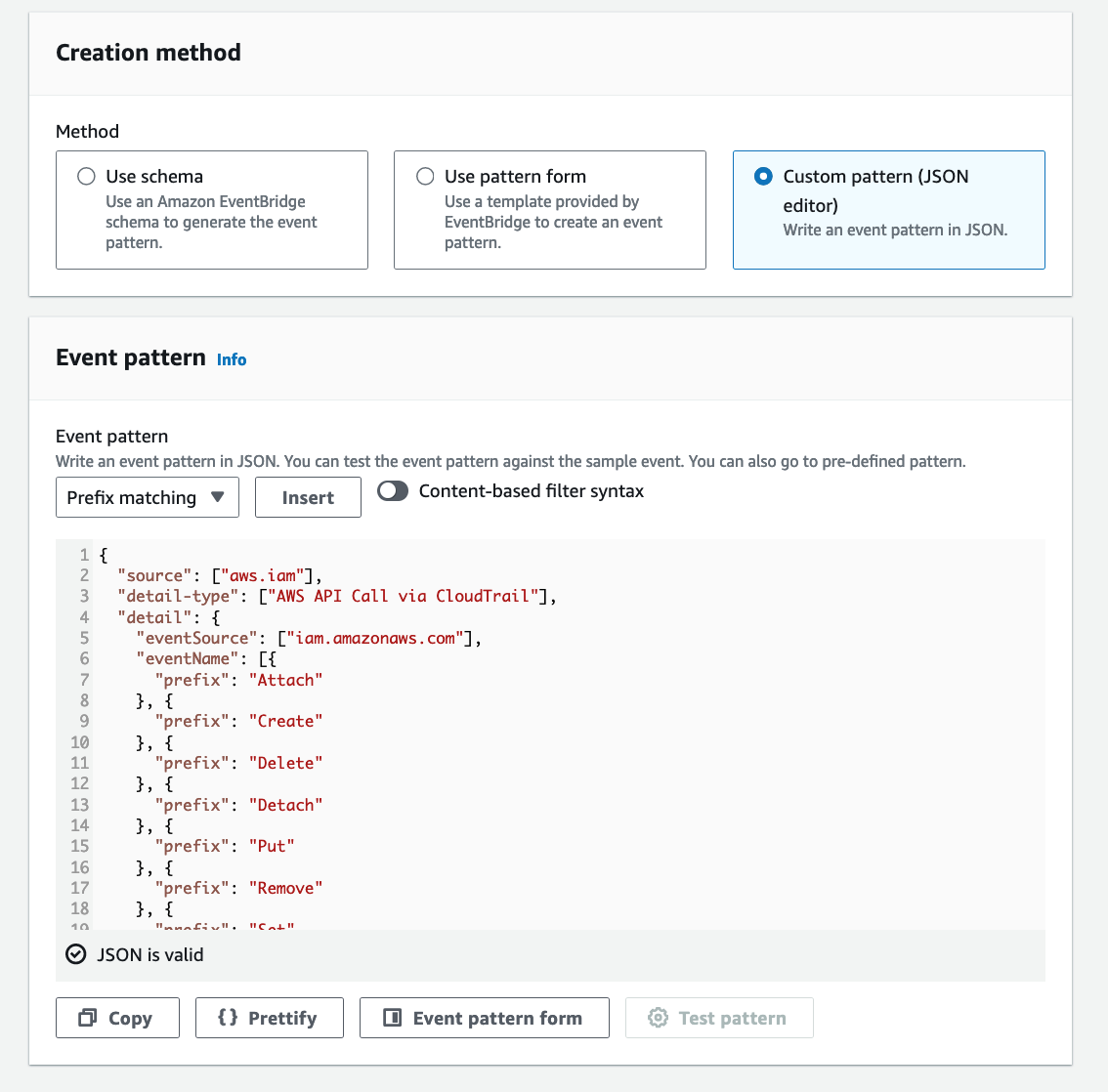Screen dimensions: 1108x1092
Task: Click the chevron on the Prefix matching selector
Action: click(218, 497)
